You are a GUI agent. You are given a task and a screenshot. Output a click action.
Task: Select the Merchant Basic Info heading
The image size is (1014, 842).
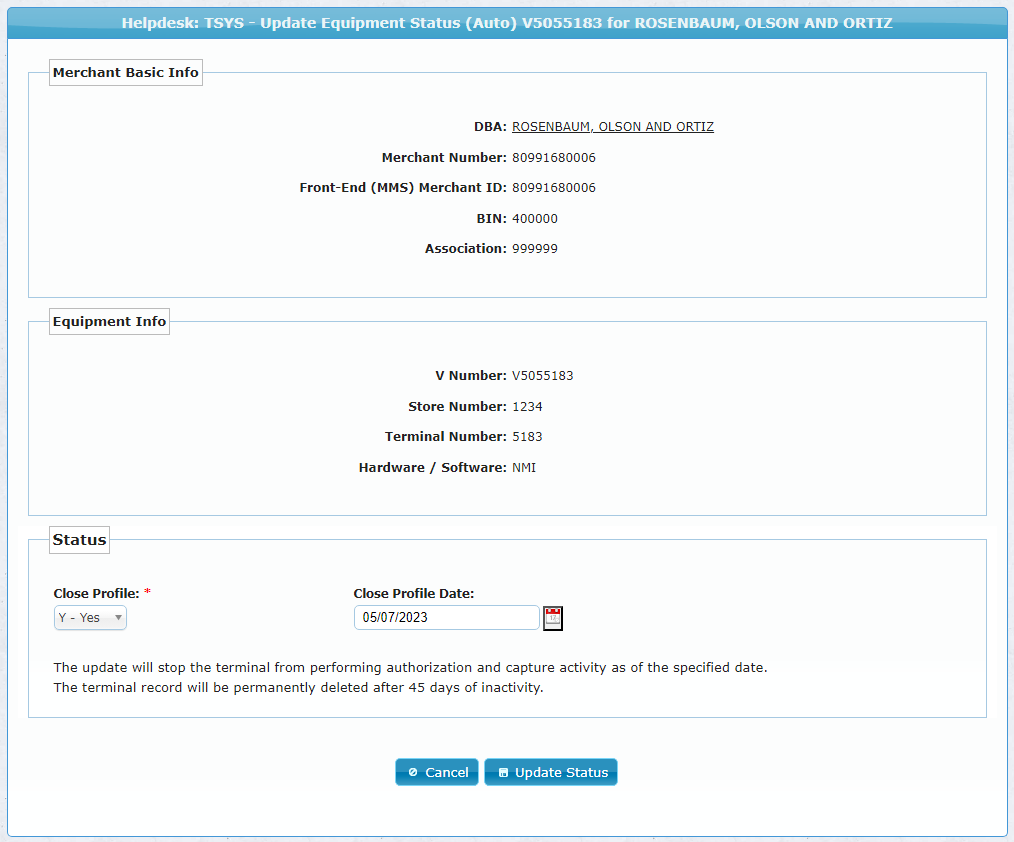point(126,73)
